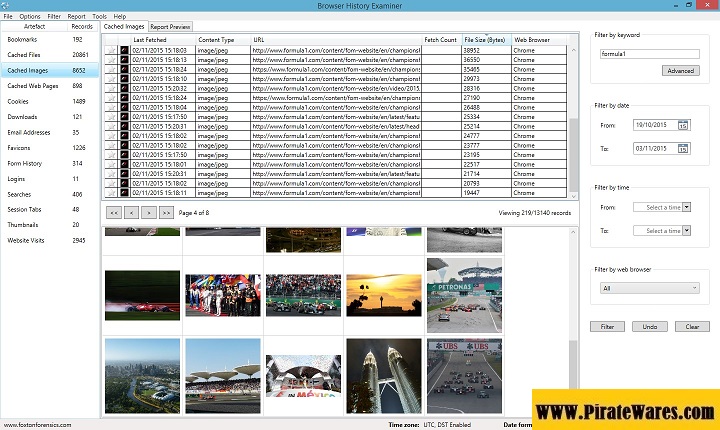Open calendar picker for To date
The height and width of the screenshot is (430, 720).
(x=683, y=148)
